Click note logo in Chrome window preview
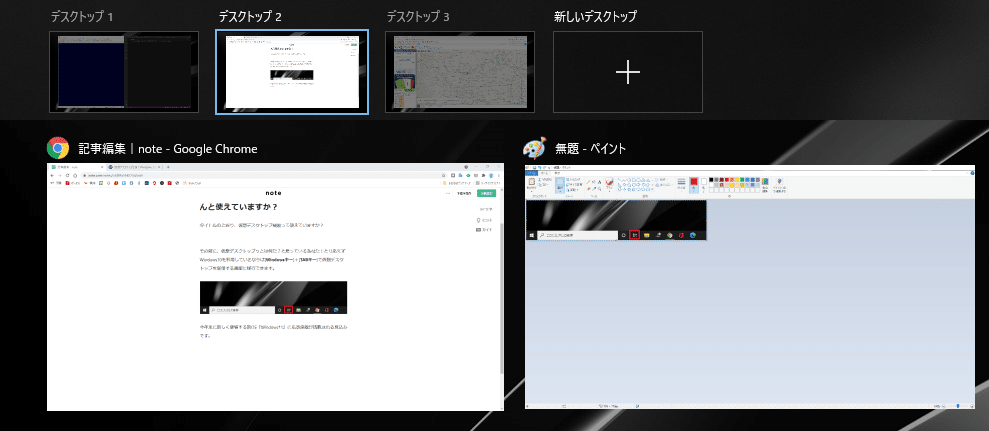 click(273, 192)
